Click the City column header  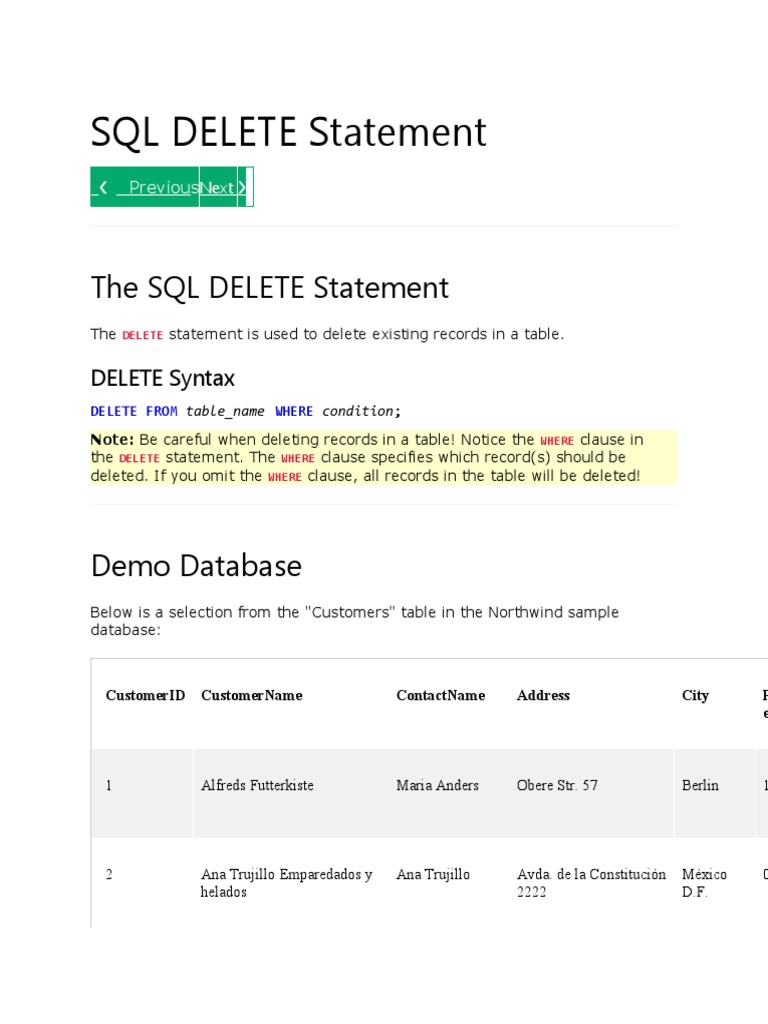(x=695, y=695)
